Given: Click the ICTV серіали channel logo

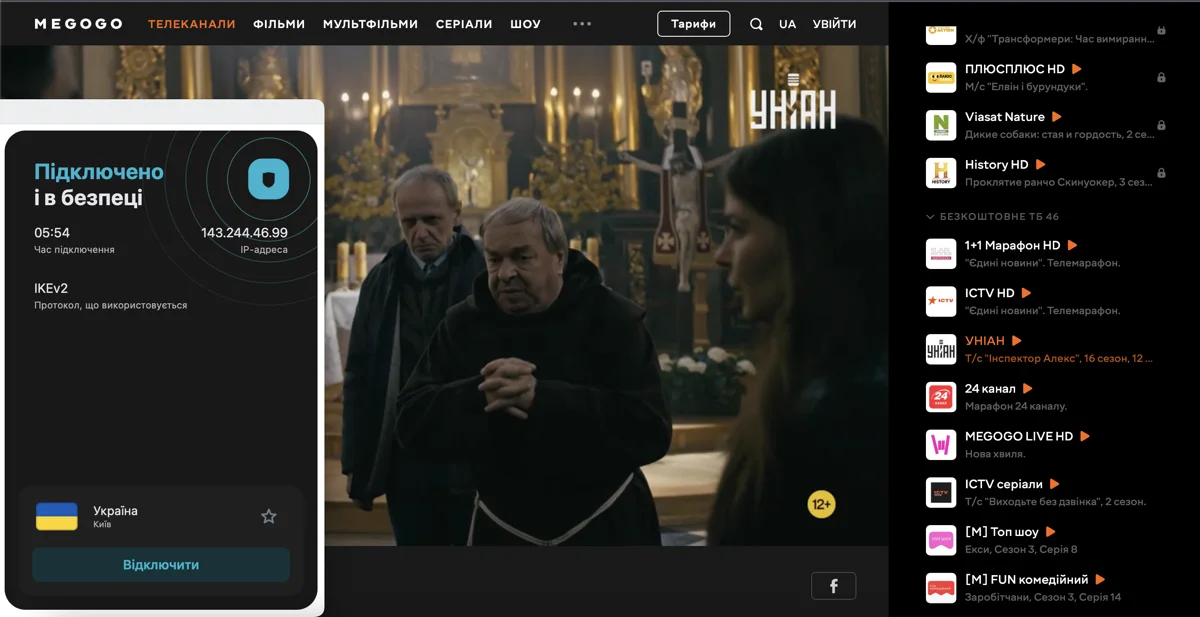Looking at the screenshot, I should click(941, 492).
